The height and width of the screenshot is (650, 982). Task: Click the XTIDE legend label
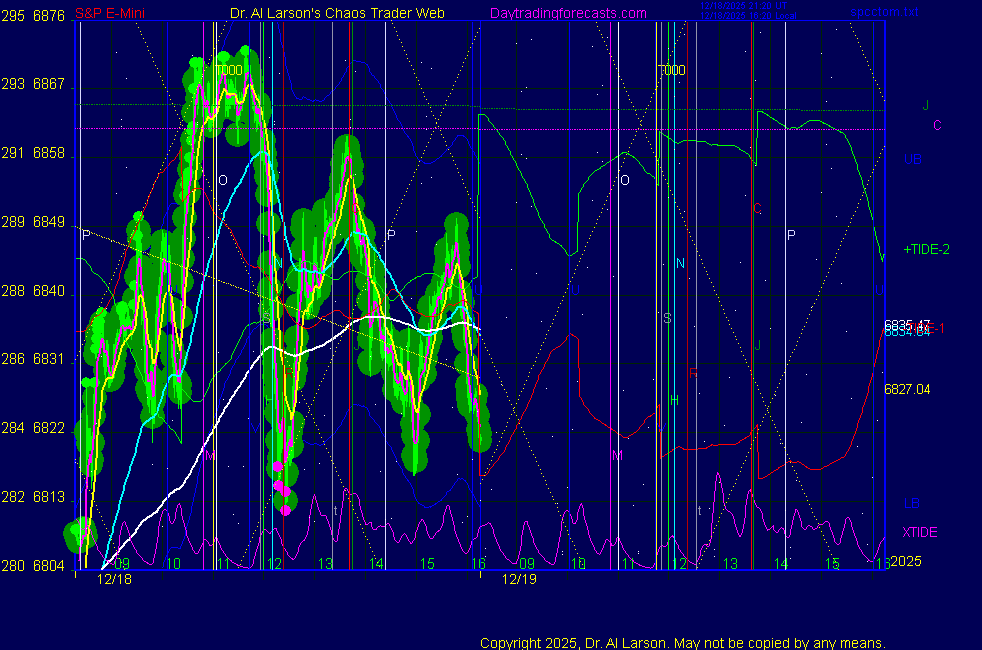click(x=920, y=532)
